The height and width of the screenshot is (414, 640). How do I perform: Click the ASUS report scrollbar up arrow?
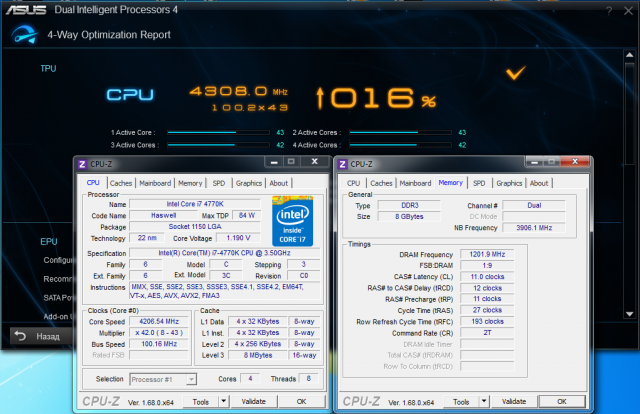(x=629, y=55)
